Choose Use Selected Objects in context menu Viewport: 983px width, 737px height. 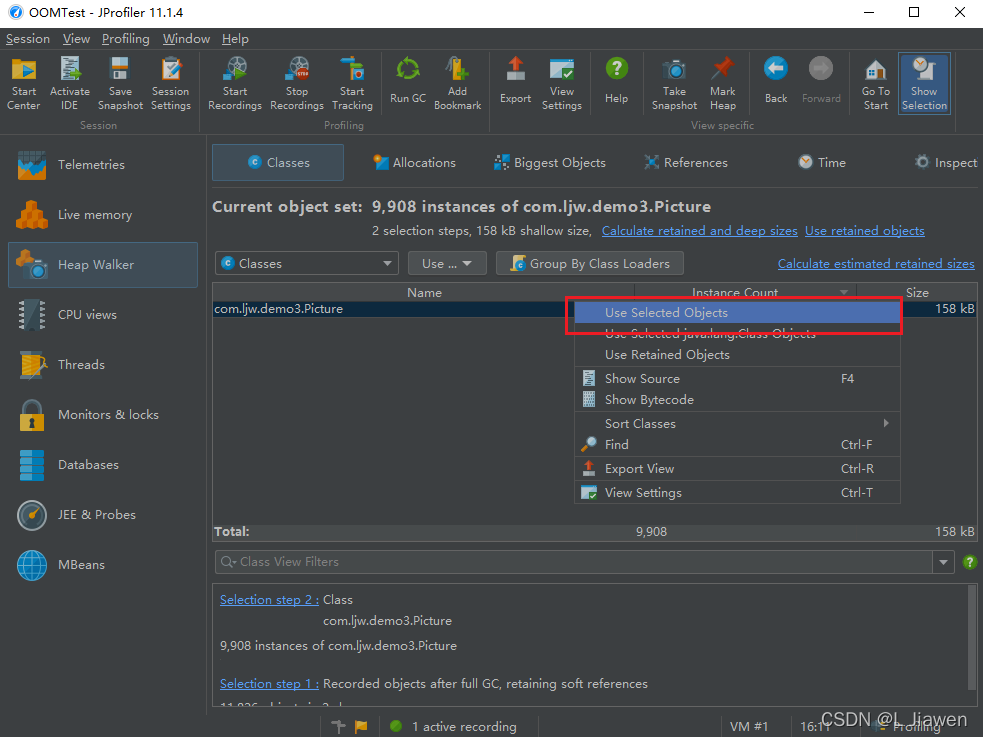click(737, 313)
